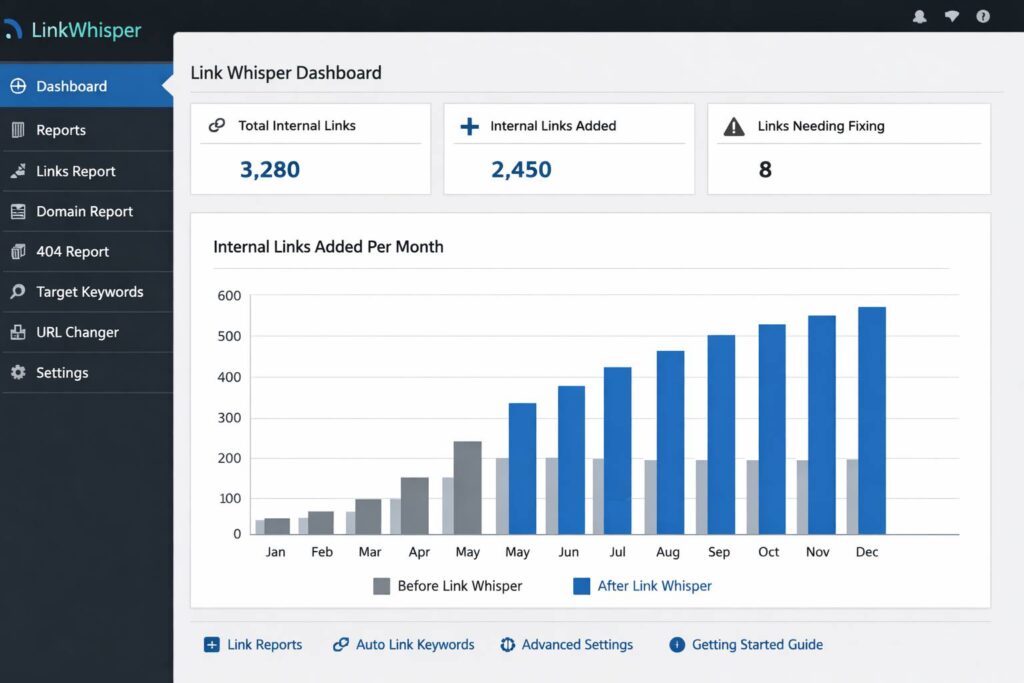The height and width of the screenshot is (683, 1024).
Task: Click the Domain Report sidebar icon
Action: tap(17, 212)
